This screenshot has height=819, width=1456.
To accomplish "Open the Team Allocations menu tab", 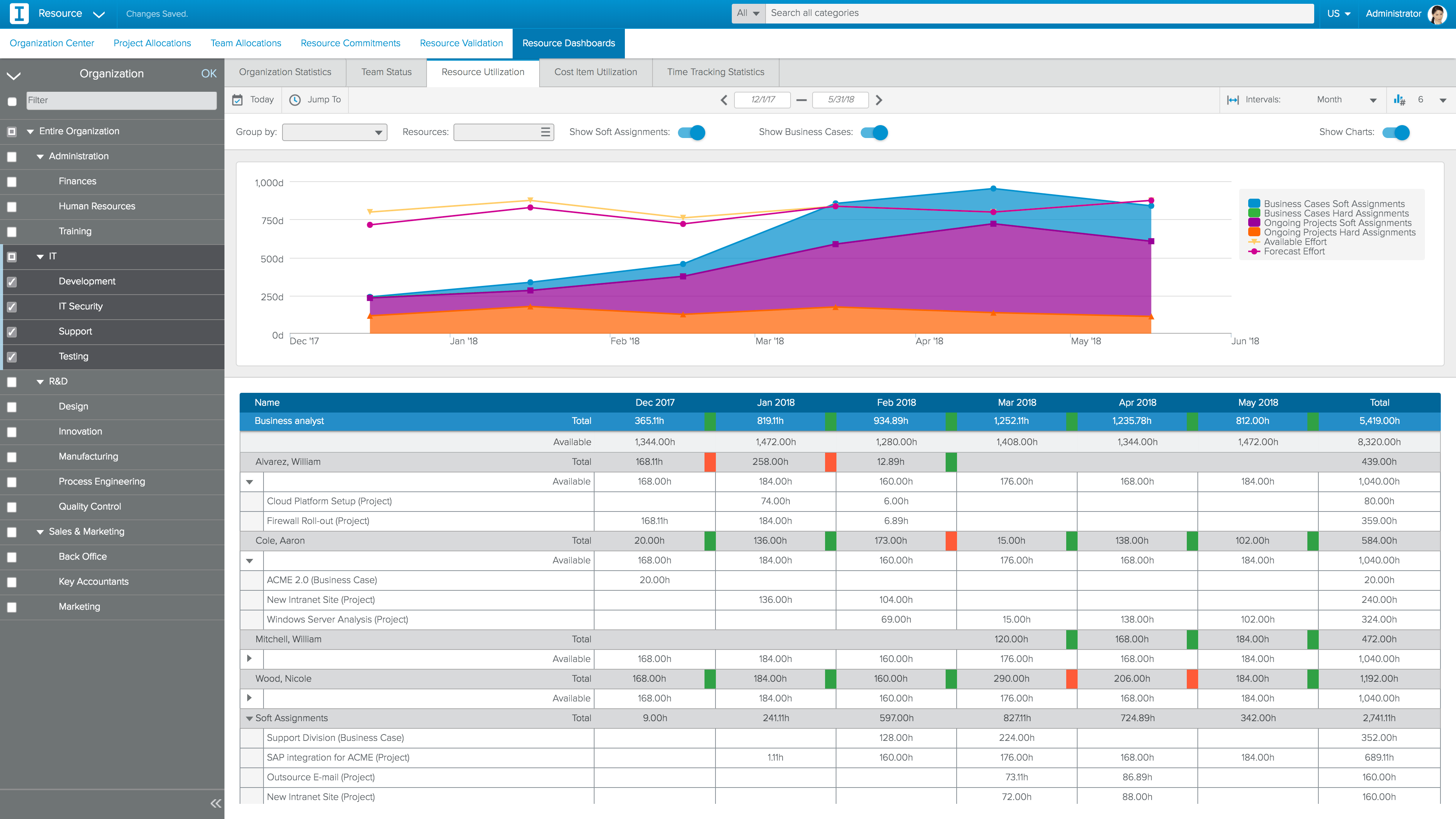I will (x=245, y=43).
